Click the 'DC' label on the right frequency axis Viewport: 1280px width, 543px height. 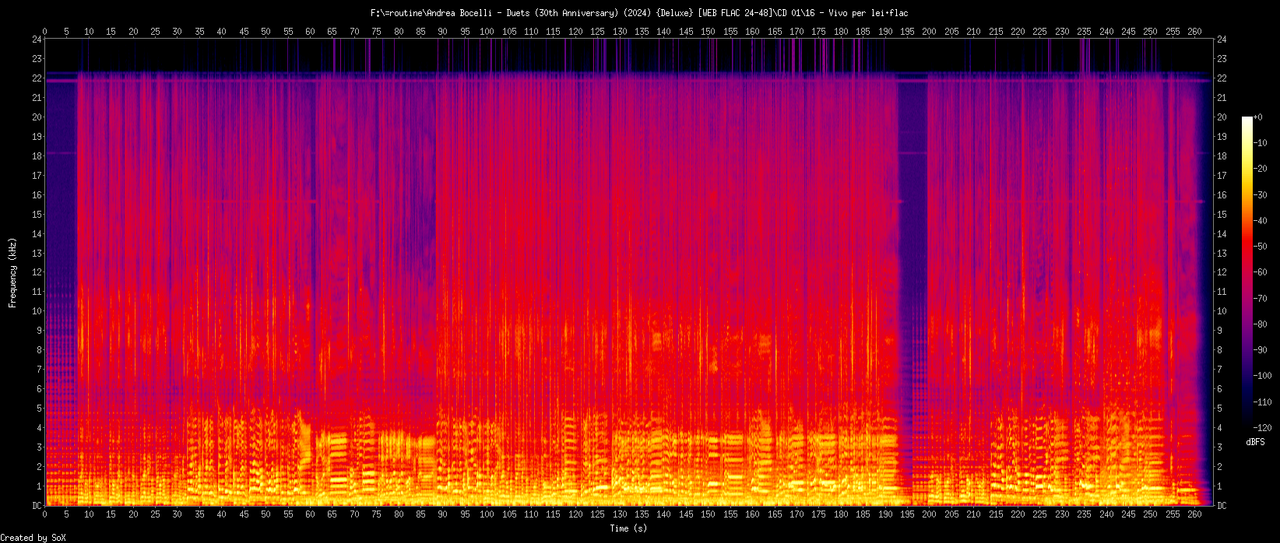[1222, 505]
